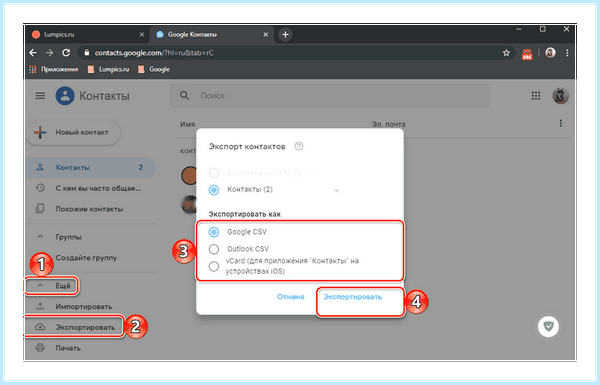Click the upload icon beside Импортировать
The image size is (600, 385).
[40, 306]
